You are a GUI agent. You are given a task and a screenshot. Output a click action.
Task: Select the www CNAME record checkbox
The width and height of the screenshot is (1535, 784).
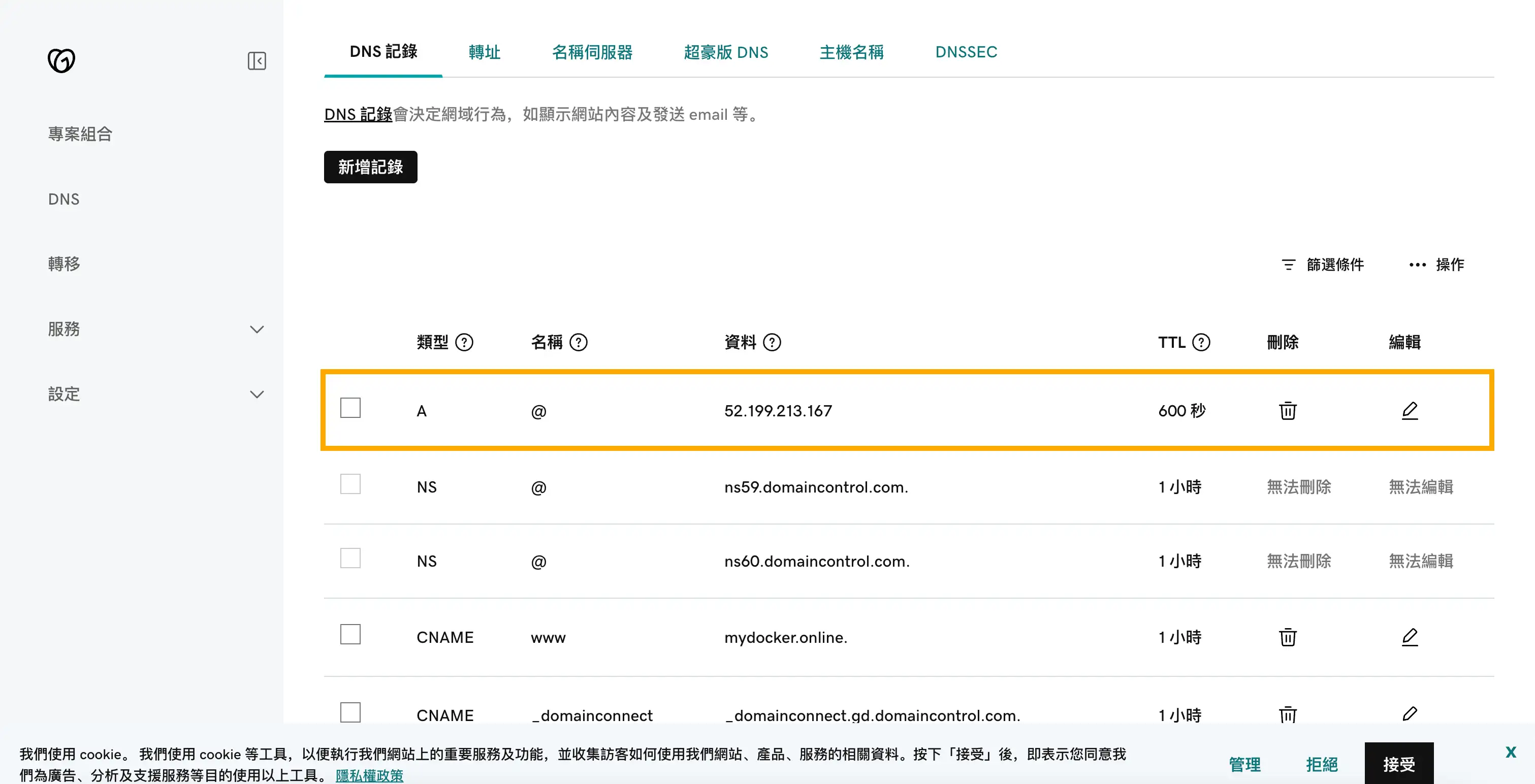pyautogui.click(x=350, y=635)
